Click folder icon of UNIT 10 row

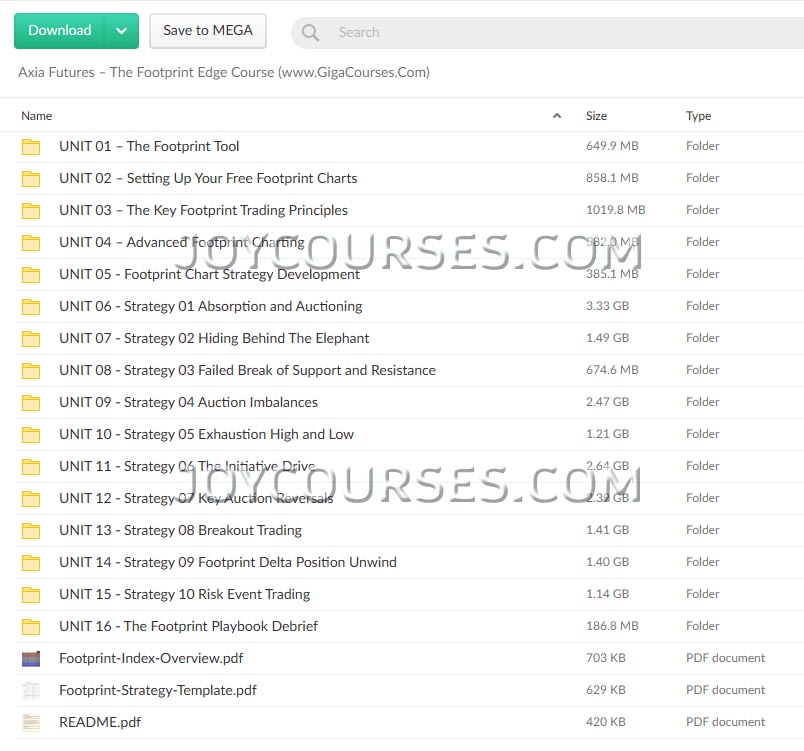click(31, 434)
